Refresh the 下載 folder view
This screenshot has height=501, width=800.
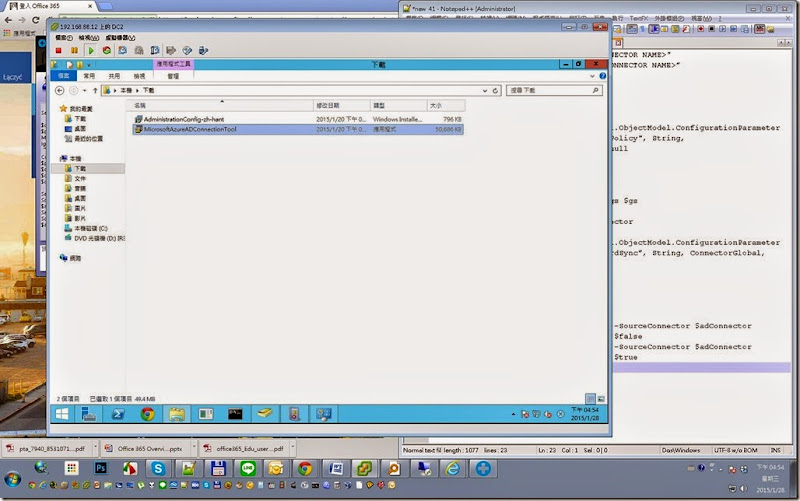495,90
